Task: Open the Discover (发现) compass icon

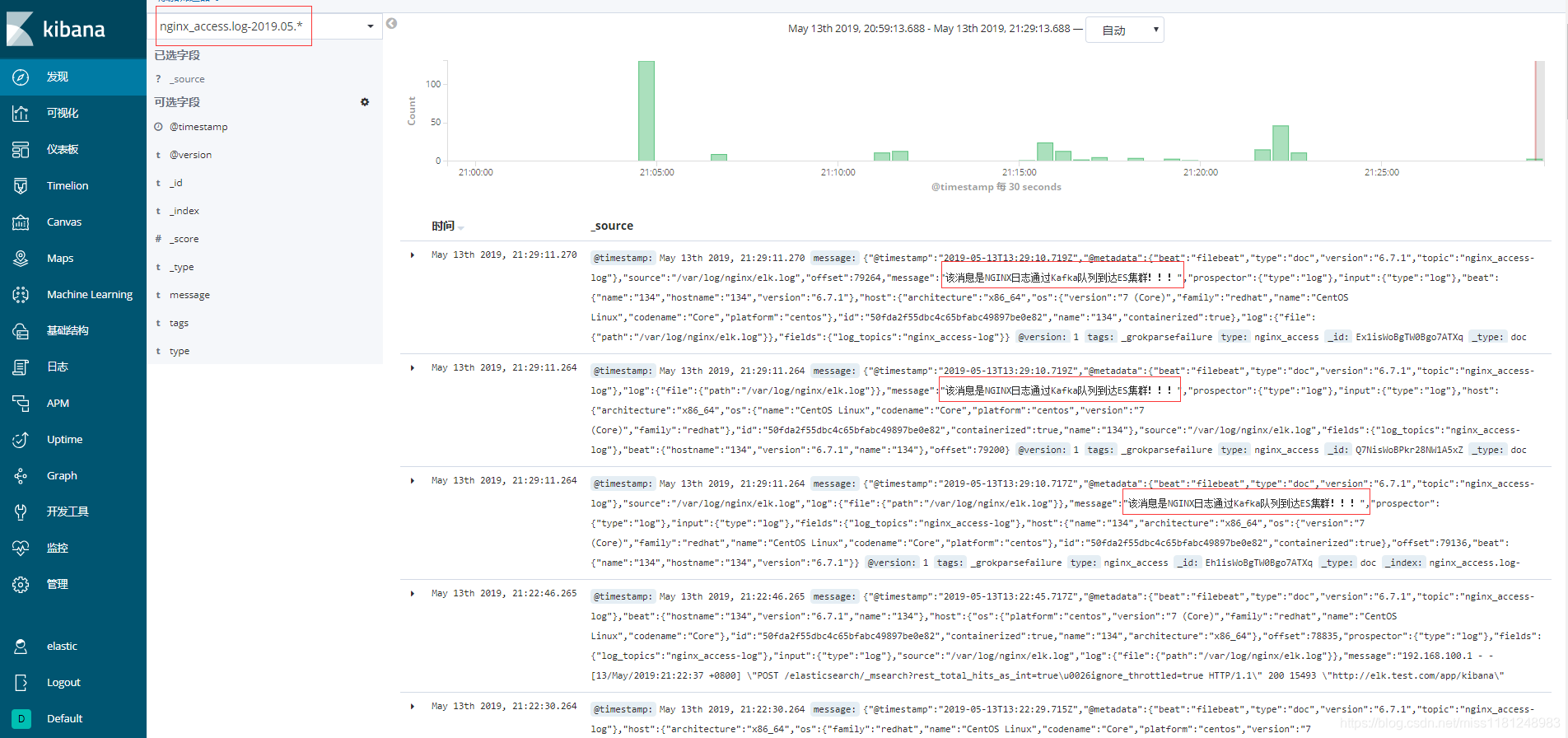Action: coord(21,77)
